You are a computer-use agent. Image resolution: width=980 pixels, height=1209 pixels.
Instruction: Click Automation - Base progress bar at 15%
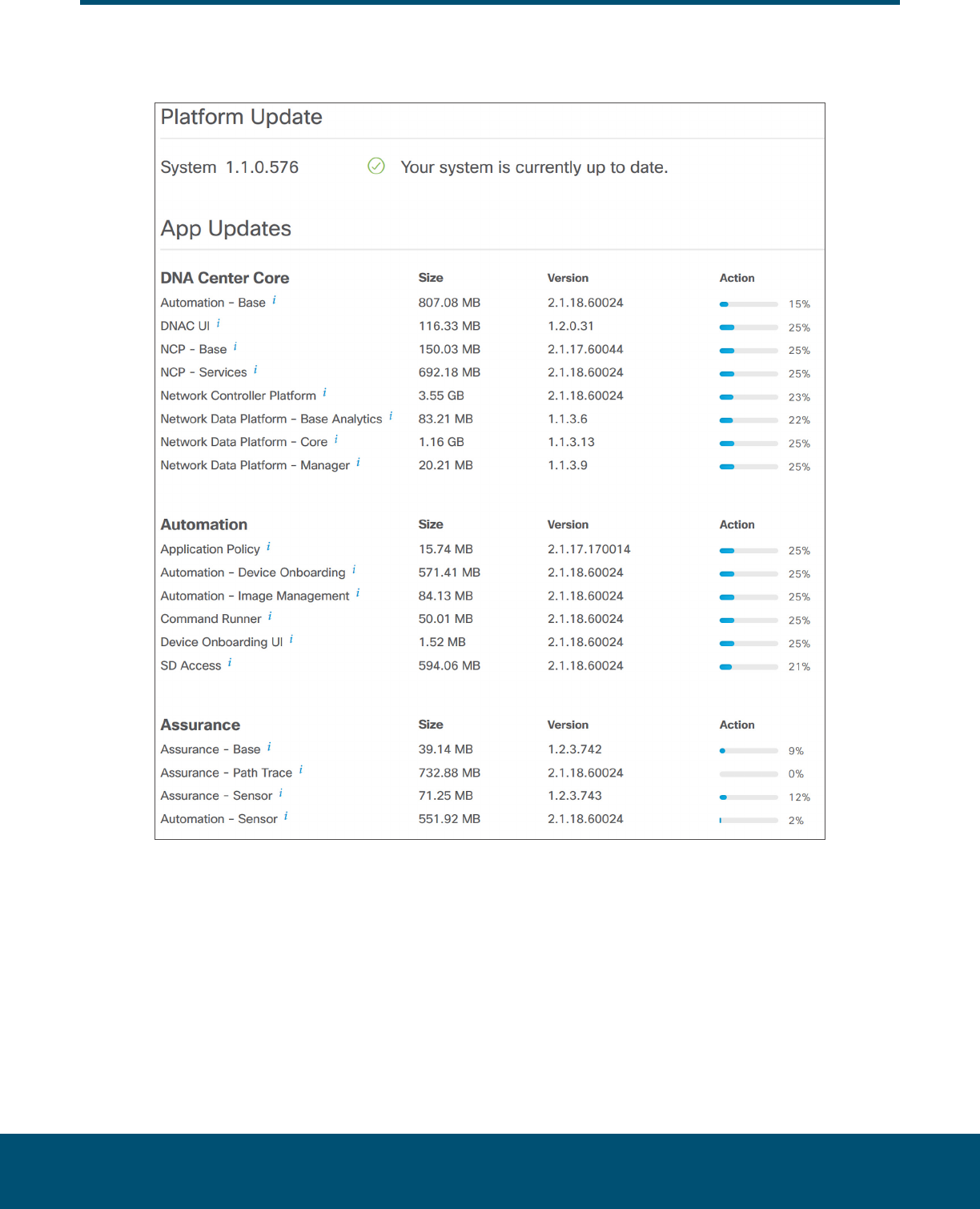click(x=749, y=304)
